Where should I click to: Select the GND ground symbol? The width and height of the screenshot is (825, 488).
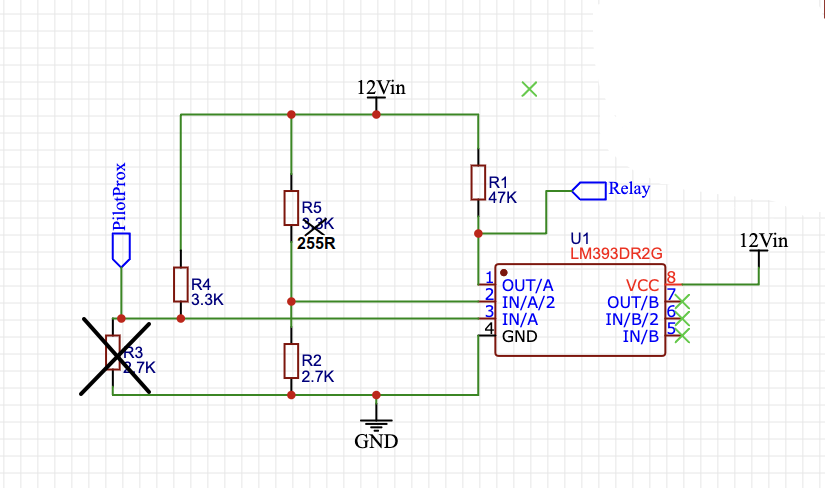376,424
